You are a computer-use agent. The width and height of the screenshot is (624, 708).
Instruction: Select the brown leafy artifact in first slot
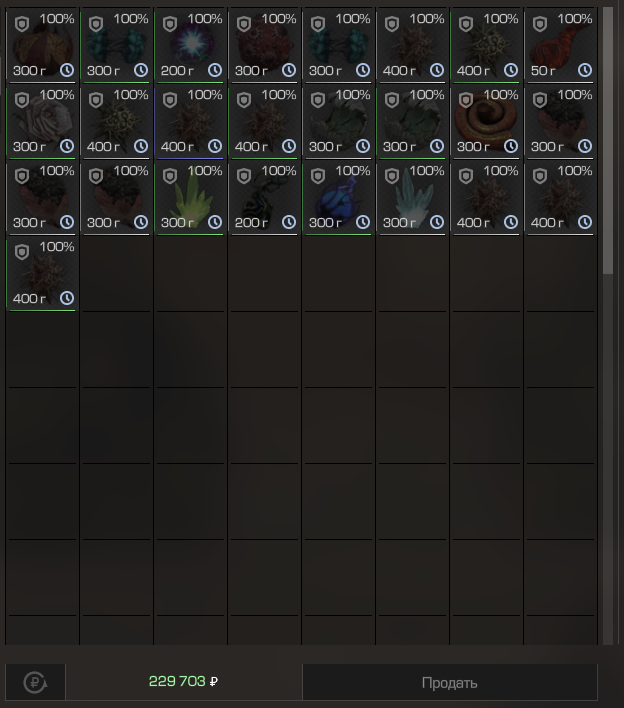(x=42, y=46)
